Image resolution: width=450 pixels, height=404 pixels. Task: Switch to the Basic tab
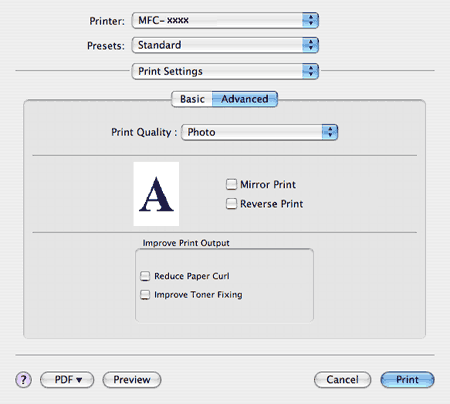(192, 99)
